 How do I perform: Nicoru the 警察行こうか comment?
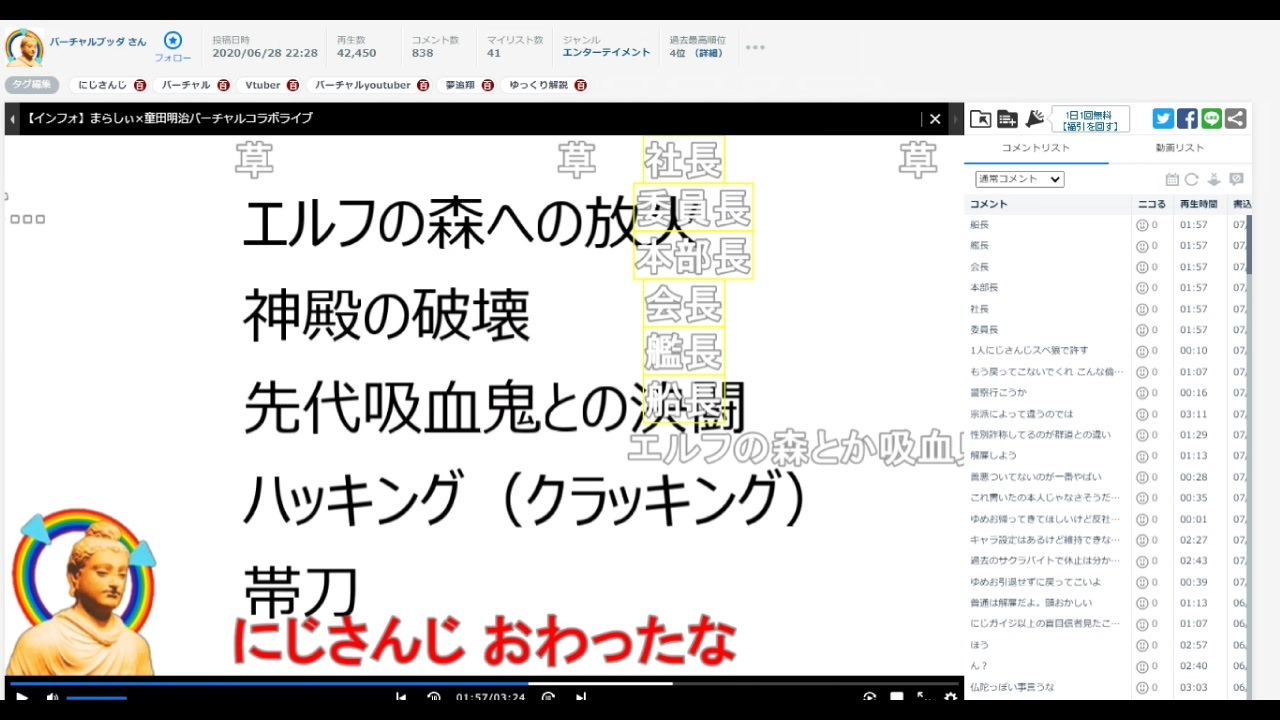tap(1142, 393)
